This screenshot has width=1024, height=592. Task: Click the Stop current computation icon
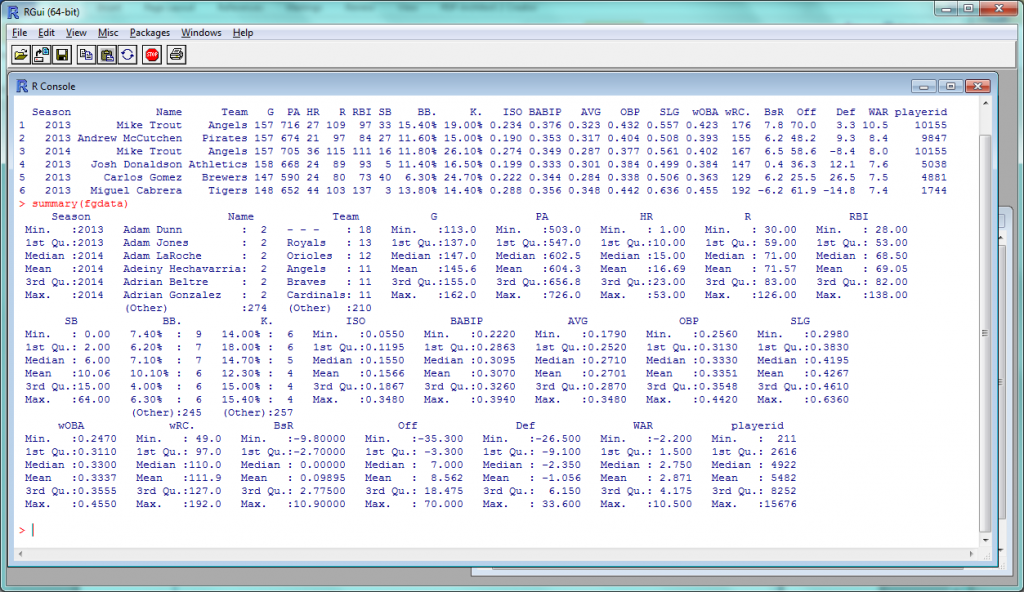(151, 54)
